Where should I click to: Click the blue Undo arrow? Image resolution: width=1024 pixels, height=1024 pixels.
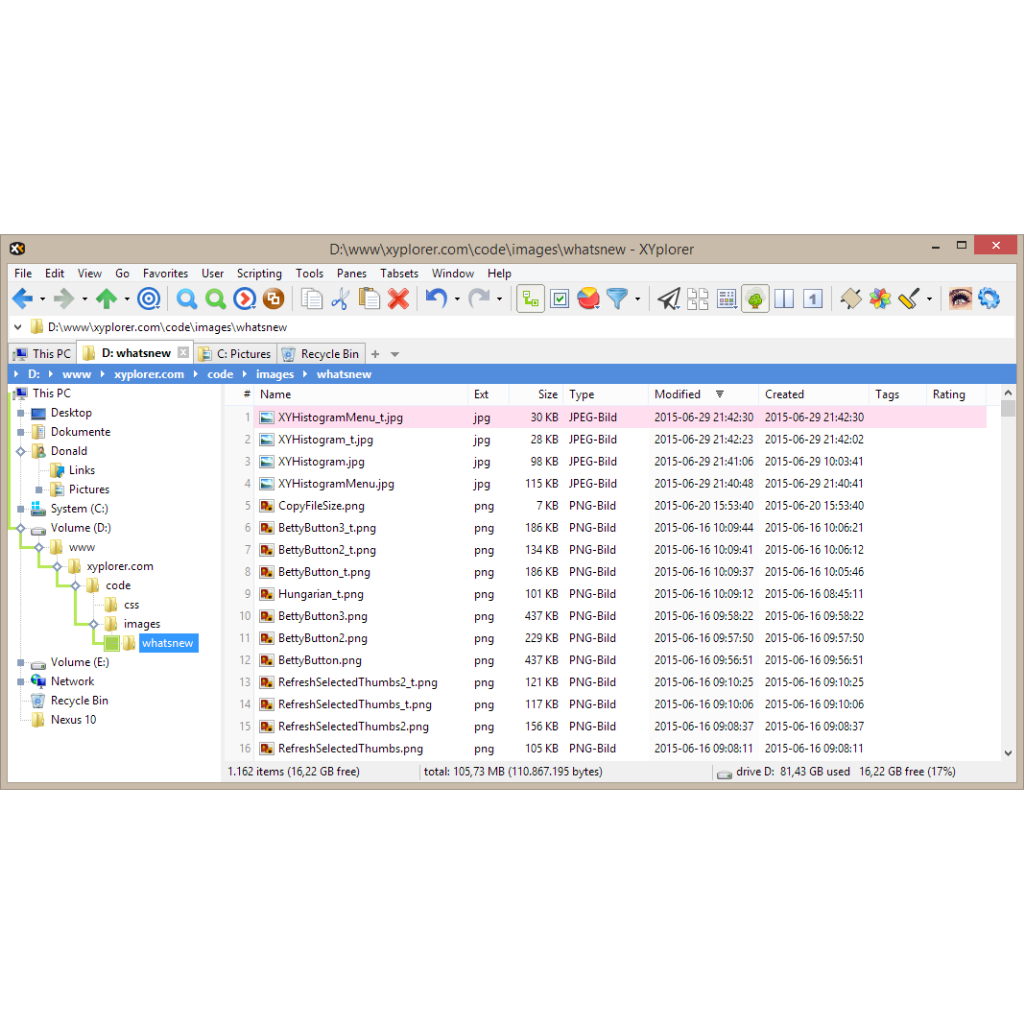[x=436, y=299]
